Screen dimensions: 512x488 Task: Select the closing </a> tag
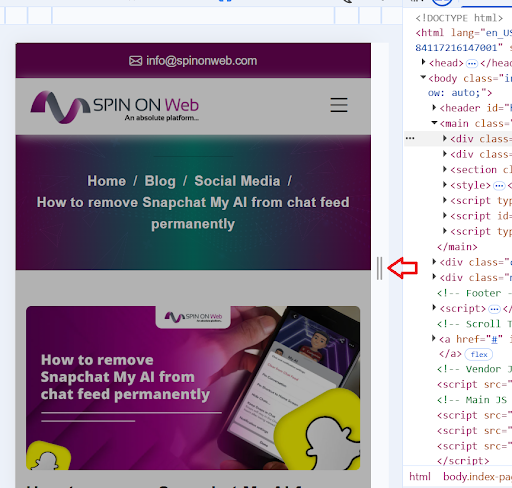(x=450, y=354)
